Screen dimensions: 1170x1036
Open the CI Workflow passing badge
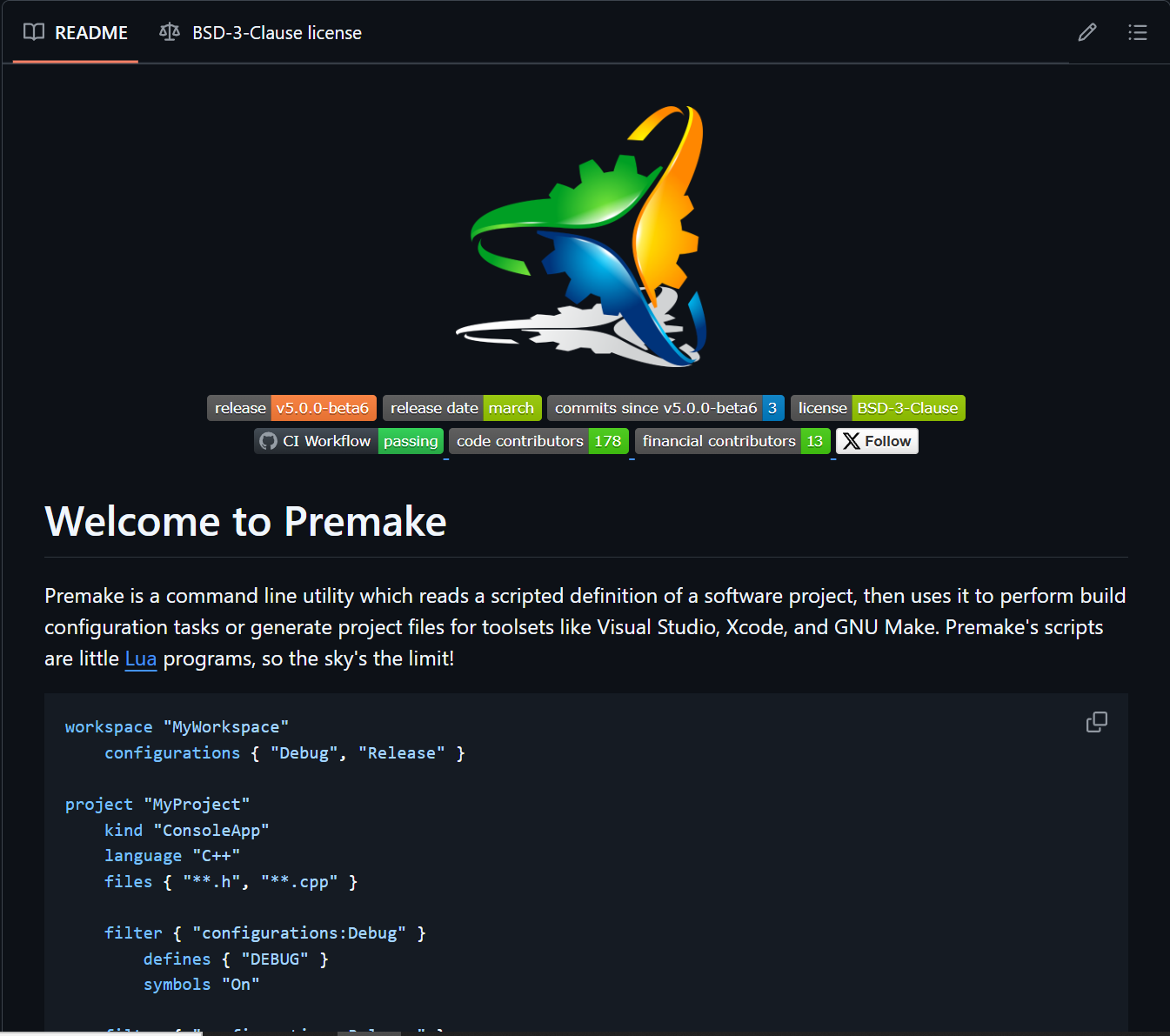pyautogui.click(x=349, y=441)
